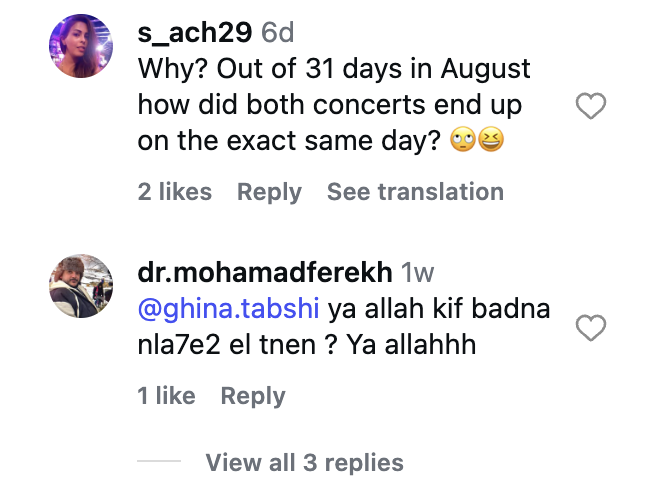Image resolution: width=650 pixels, height=478 pixels.
Task: Open s_ach29's profile picture
Action: (x=81, y=46)
